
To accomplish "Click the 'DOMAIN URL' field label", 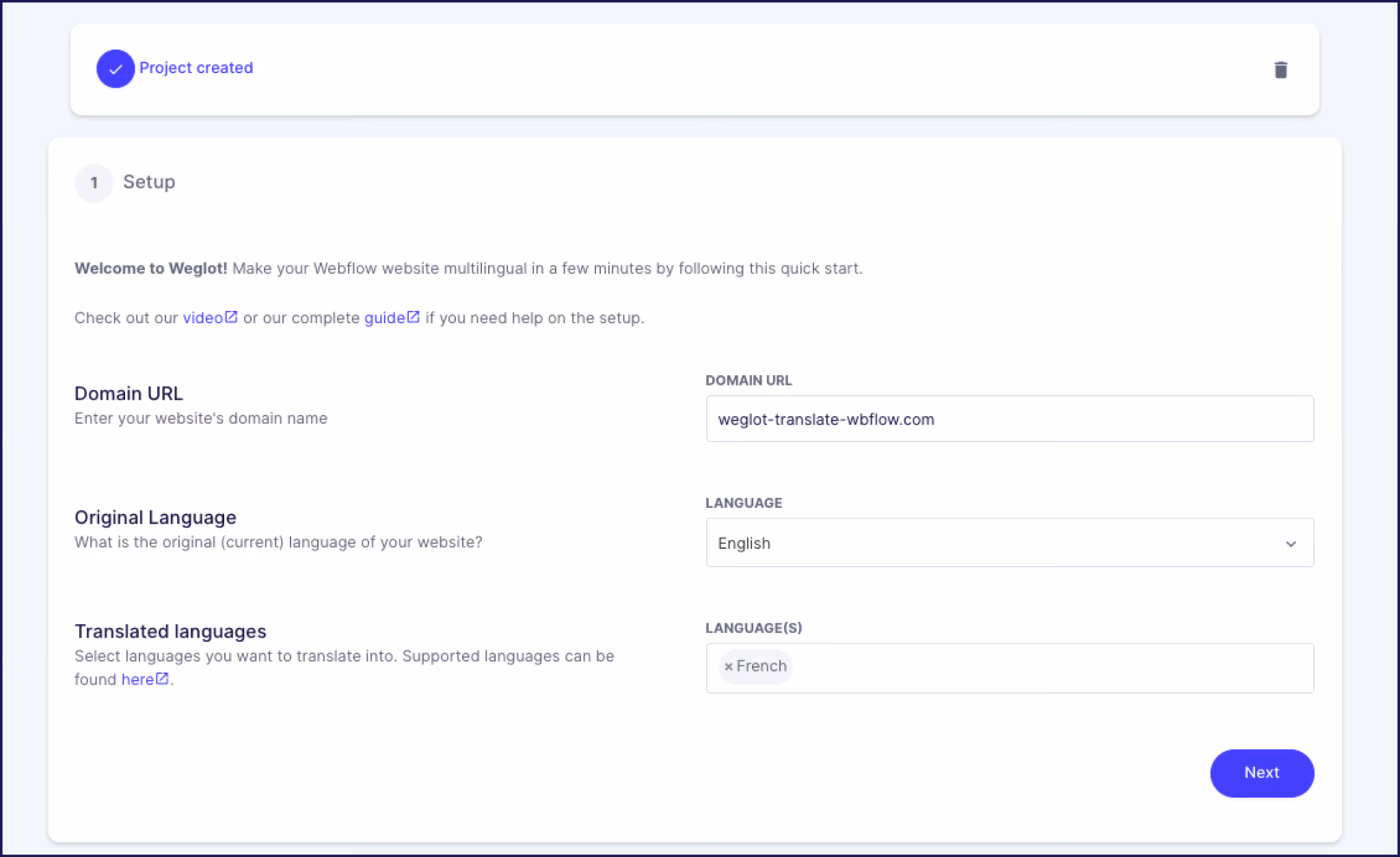I will tap(749, 381).
